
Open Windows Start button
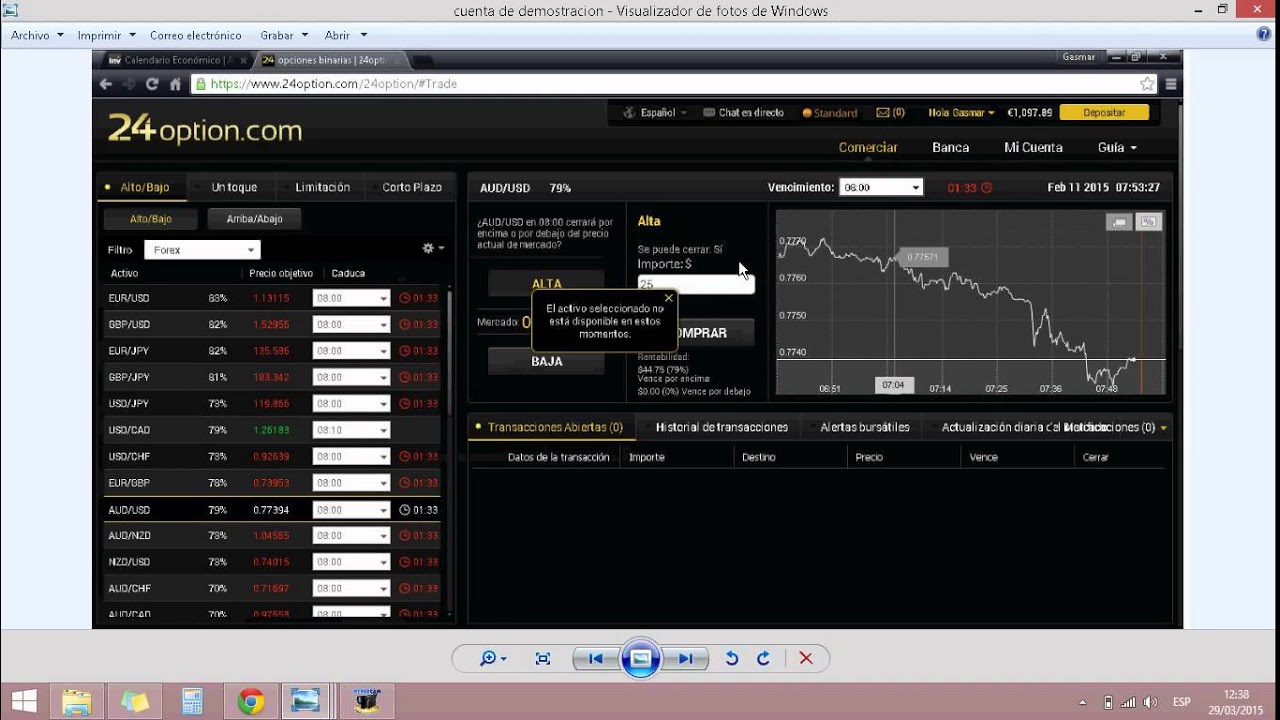point(24,701)
